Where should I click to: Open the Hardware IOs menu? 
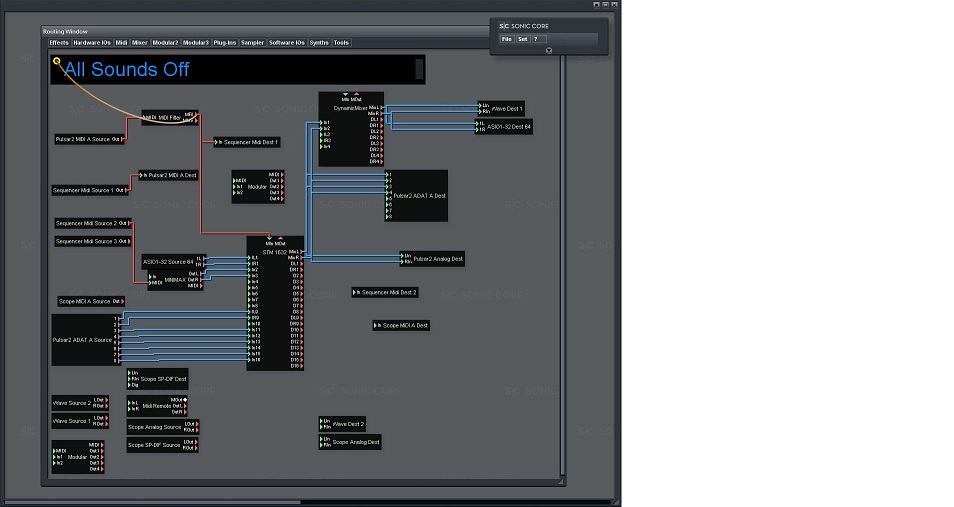click(92, 43)
